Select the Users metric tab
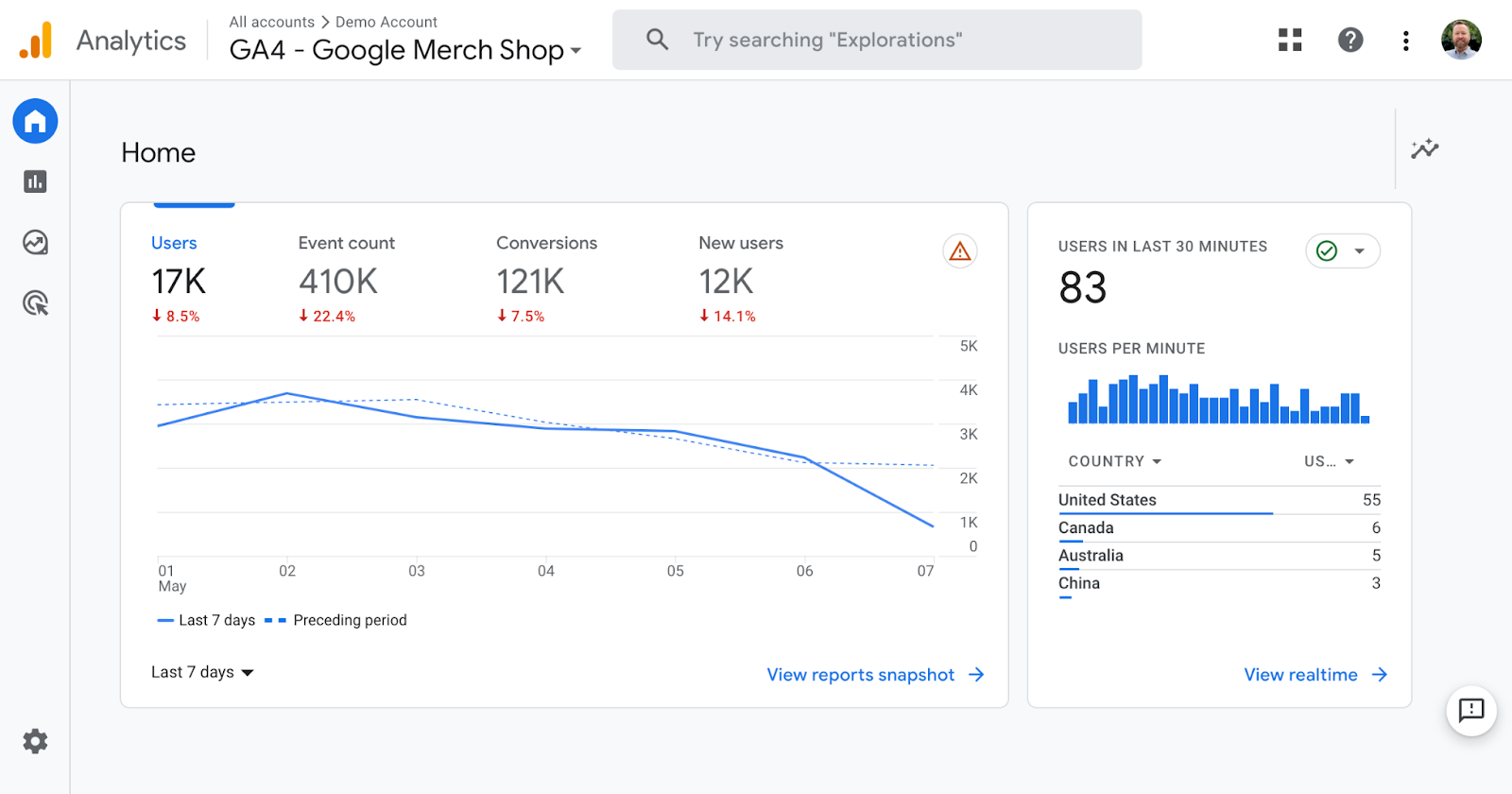 tap(175, 243)
